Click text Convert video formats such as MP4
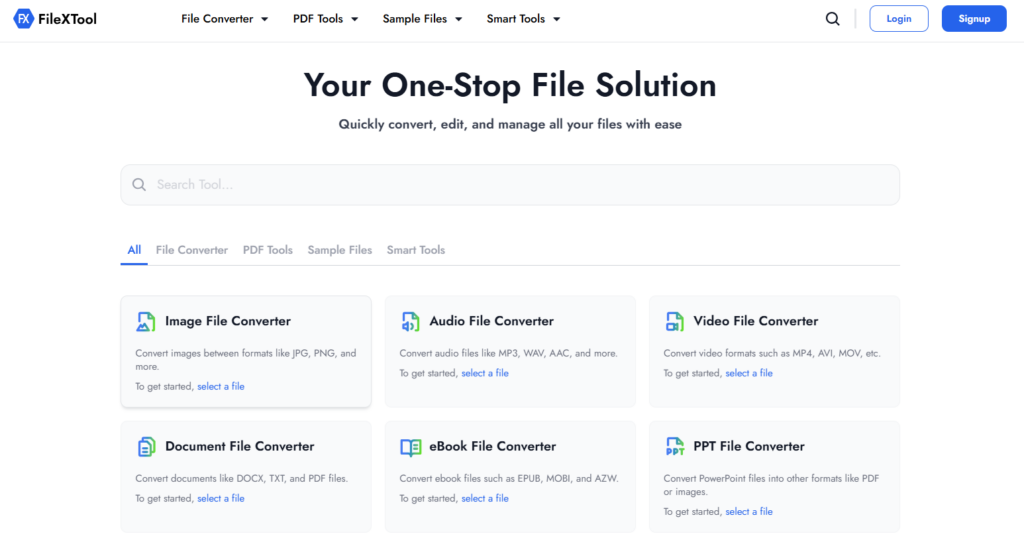 pos(772,353)
